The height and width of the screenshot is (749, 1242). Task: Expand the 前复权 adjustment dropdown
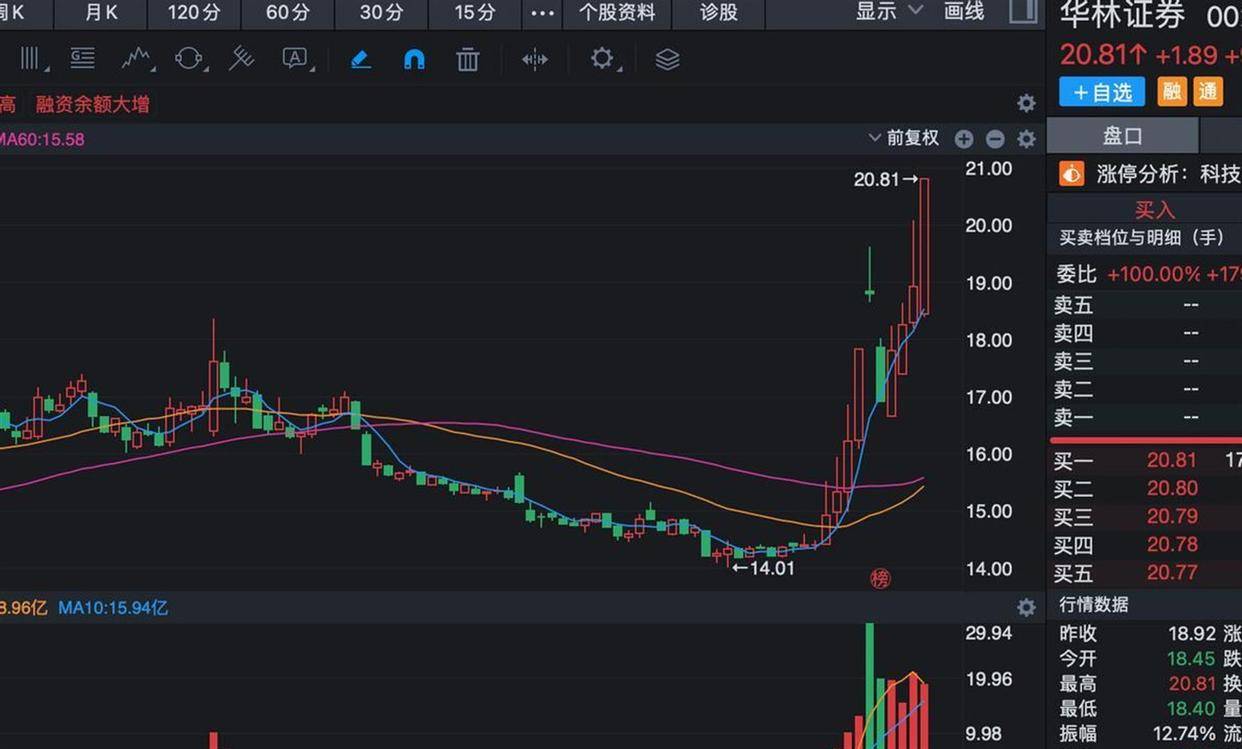[904, 138]
